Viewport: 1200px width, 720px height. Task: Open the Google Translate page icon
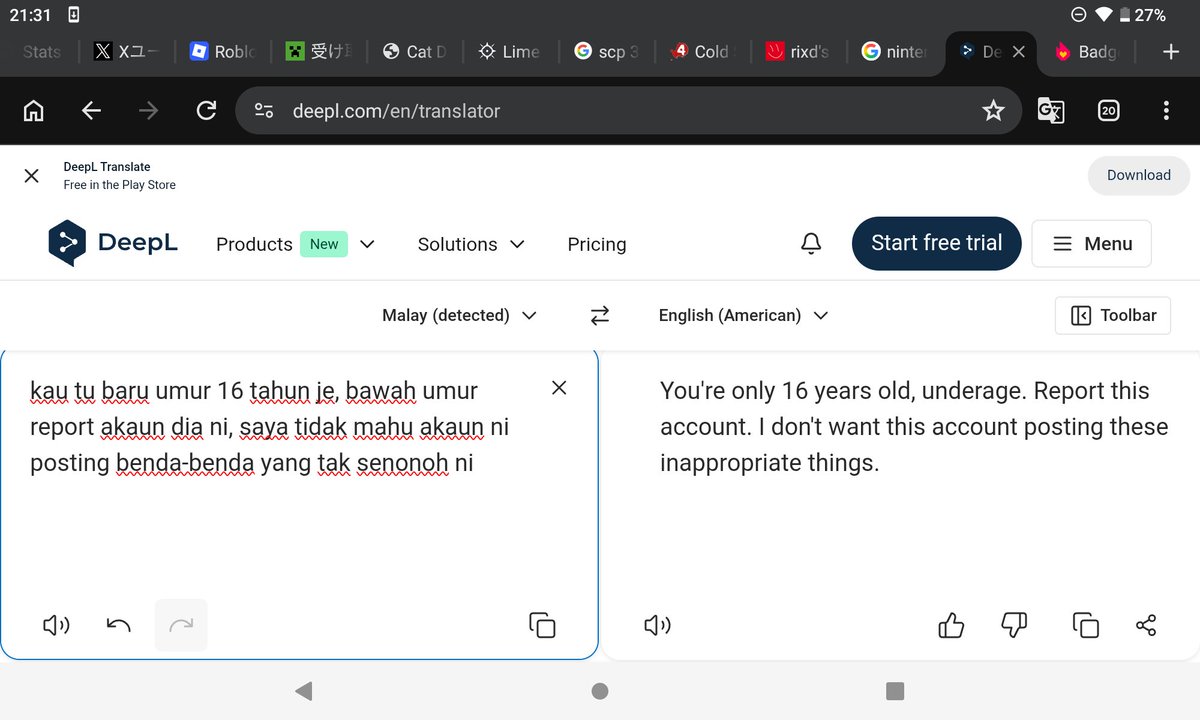[1050, 111]
